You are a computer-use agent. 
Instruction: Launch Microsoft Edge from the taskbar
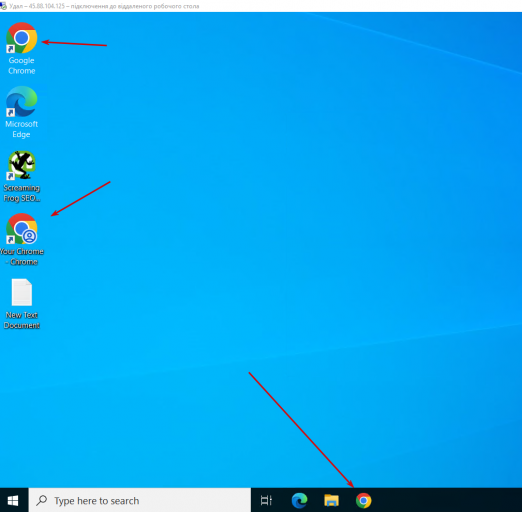[299, 500]
